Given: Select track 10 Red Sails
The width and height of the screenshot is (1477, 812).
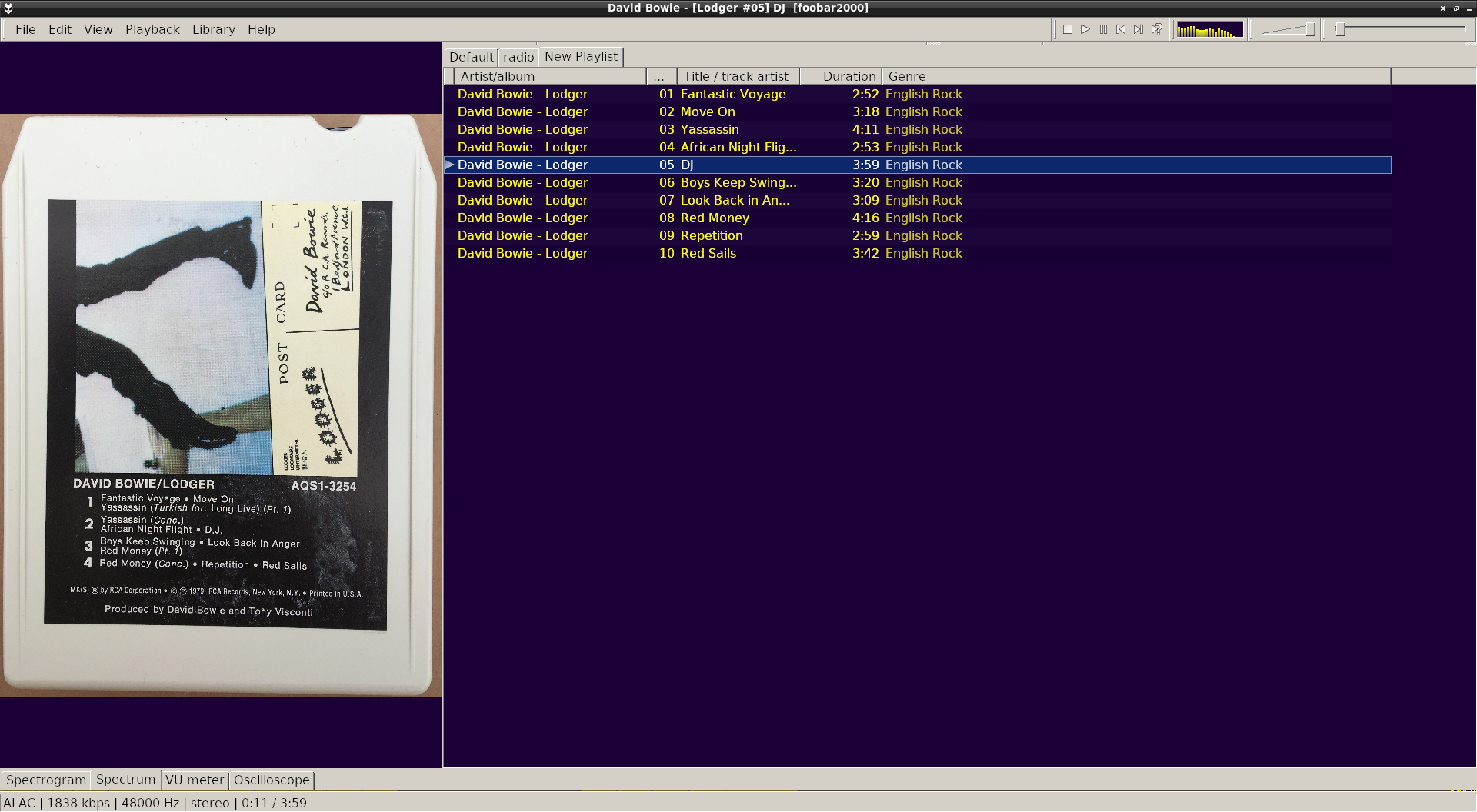Looking at the screenshot, I should (x=918, y=253).
